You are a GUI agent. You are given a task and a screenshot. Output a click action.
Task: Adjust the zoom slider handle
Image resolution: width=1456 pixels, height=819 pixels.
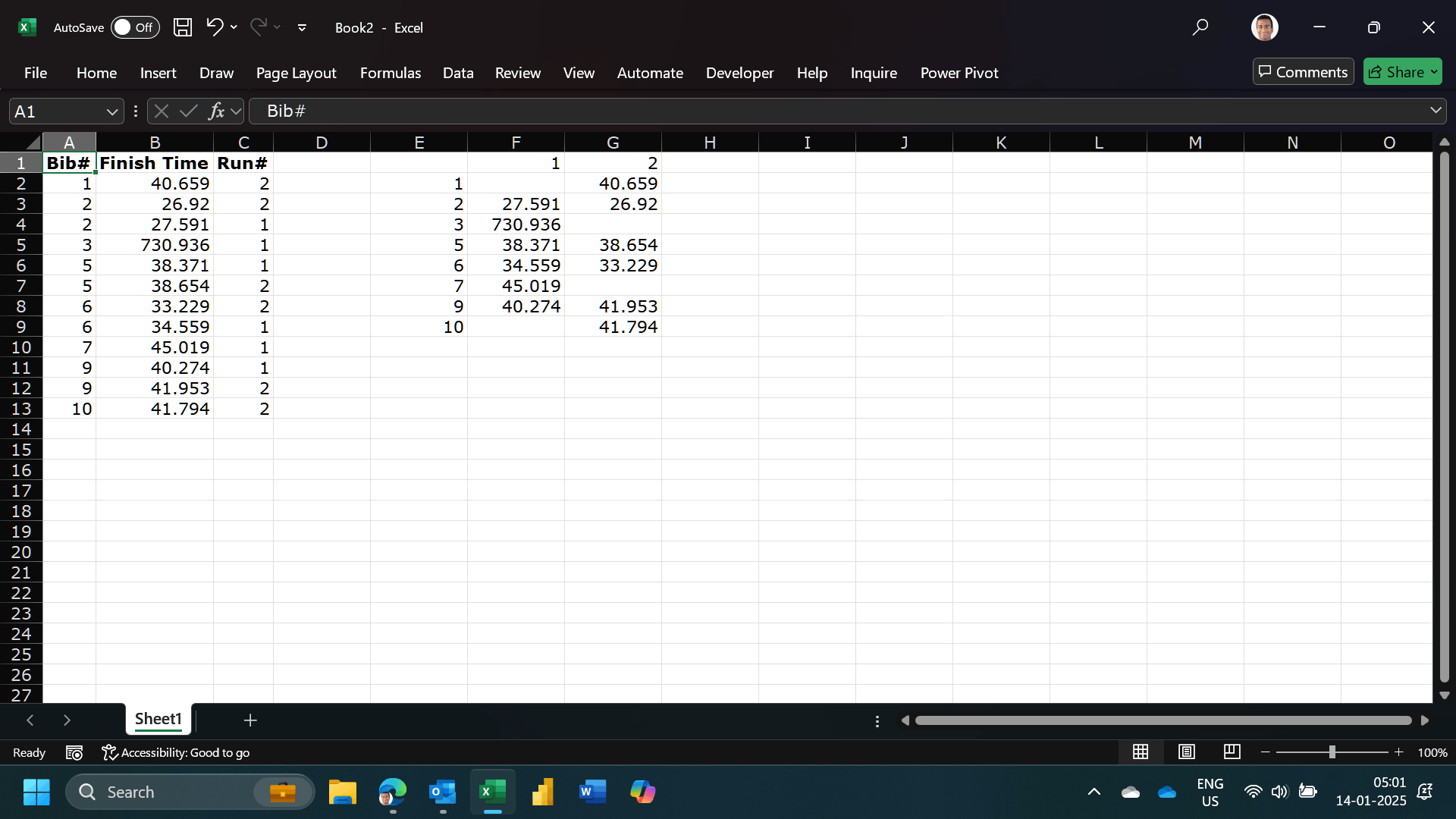point(1332,752)
